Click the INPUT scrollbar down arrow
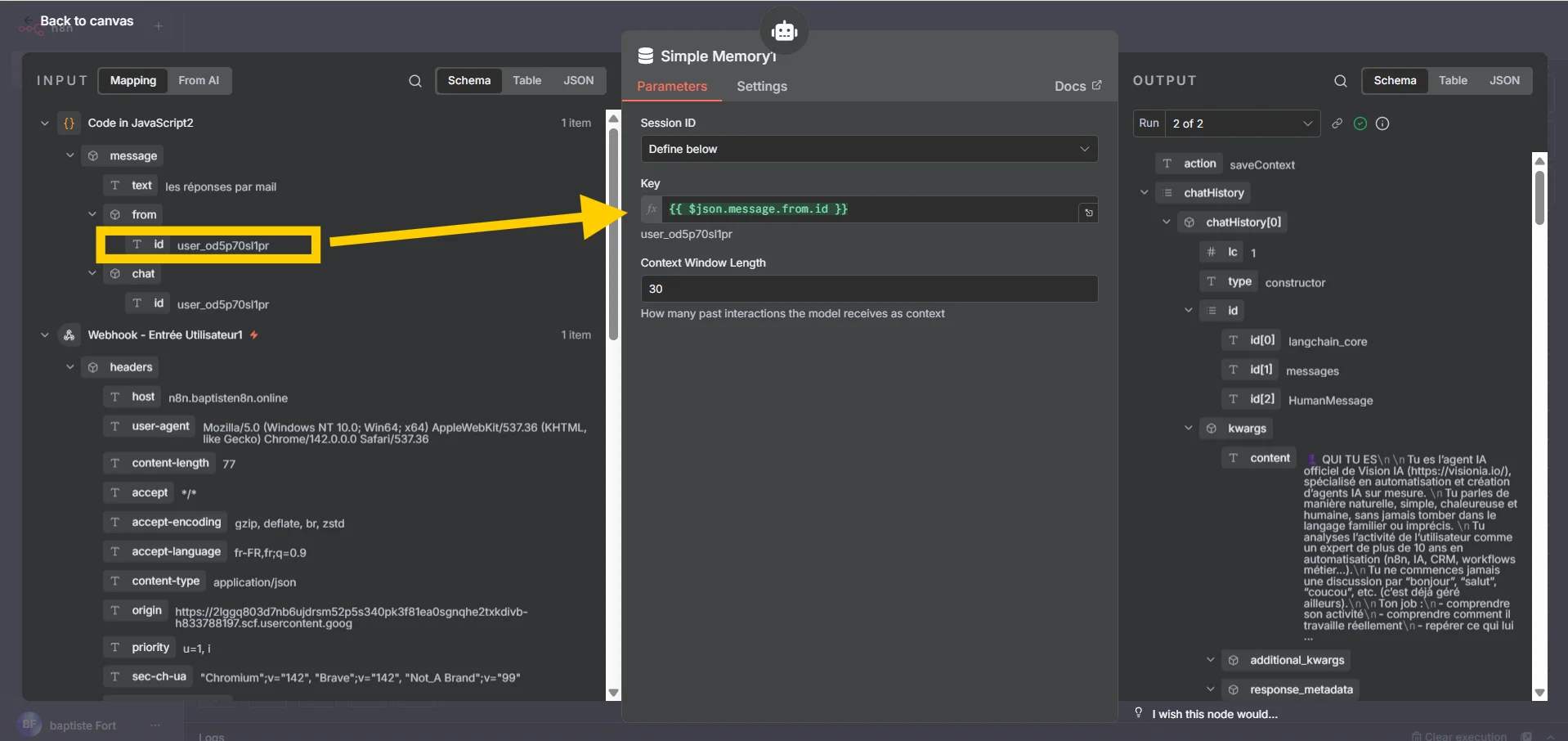The height and width of the screenshot is (741, 1568). [x=613, y=693]
